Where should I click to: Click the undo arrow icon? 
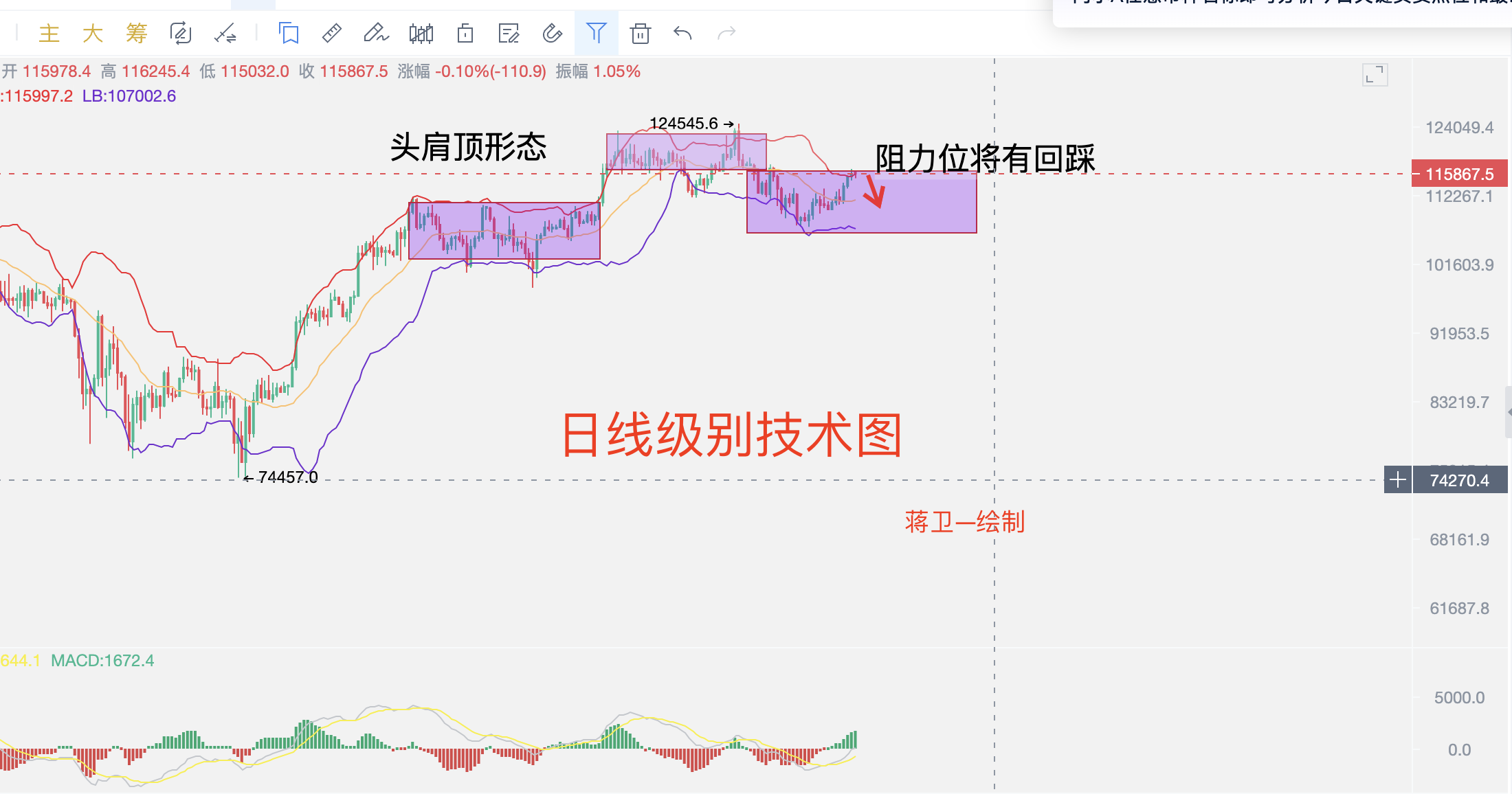pyautogui.click(x=682, y=33)
